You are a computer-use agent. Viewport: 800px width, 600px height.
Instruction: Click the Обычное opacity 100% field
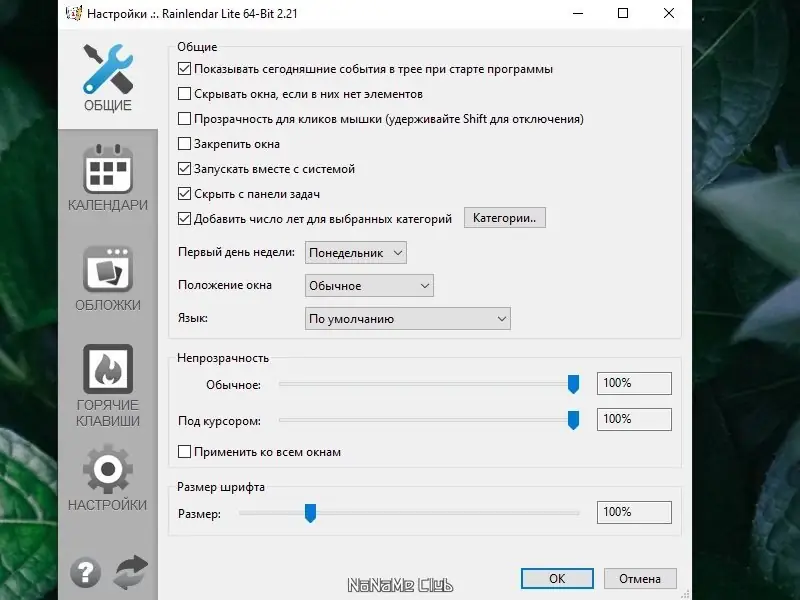pyautogui.click(x=634, y=383)
